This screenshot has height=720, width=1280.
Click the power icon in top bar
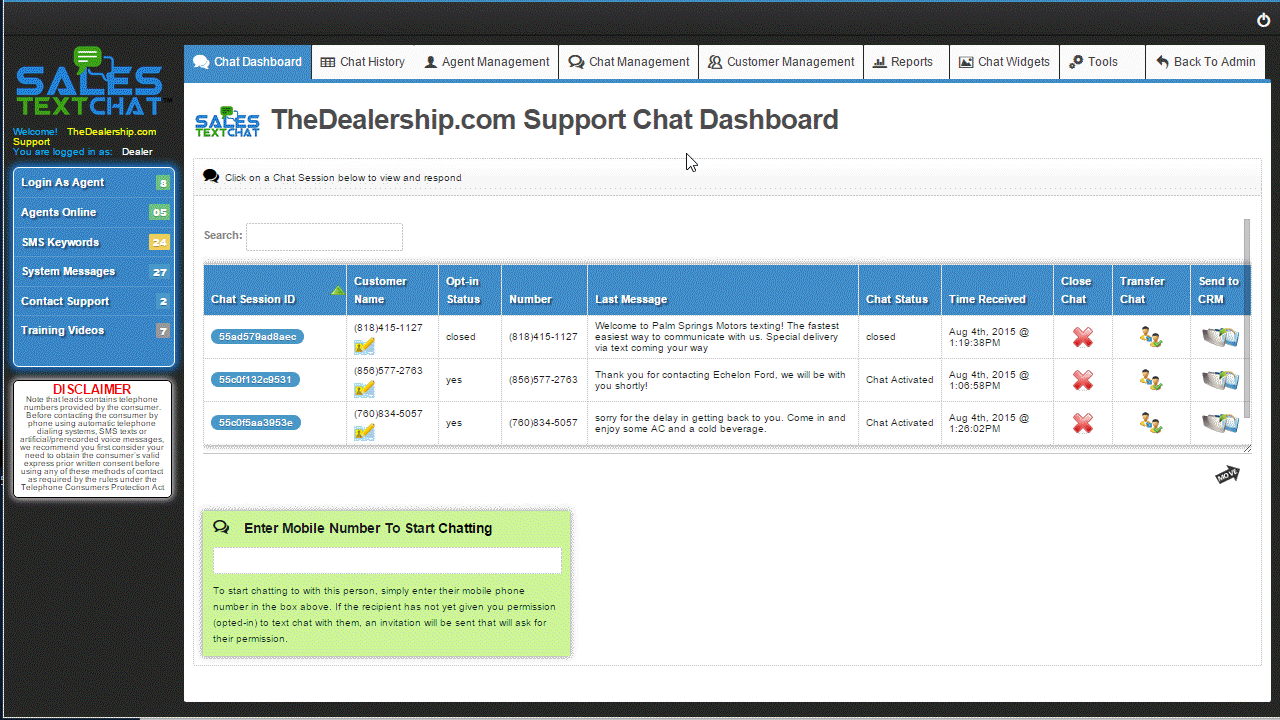(x=1264, y=20)
